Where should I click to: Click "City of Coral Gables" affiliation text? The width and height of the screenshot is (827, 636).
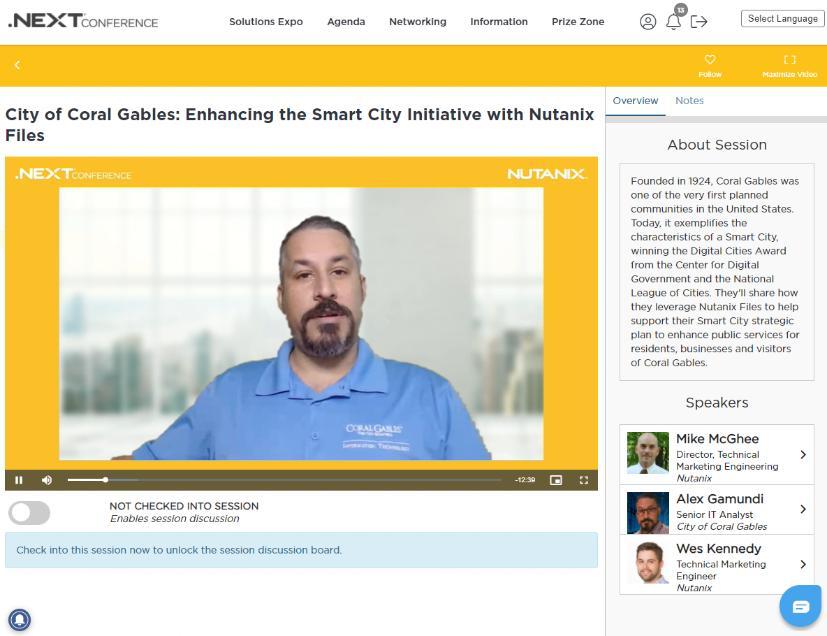[x=722, y=526]
